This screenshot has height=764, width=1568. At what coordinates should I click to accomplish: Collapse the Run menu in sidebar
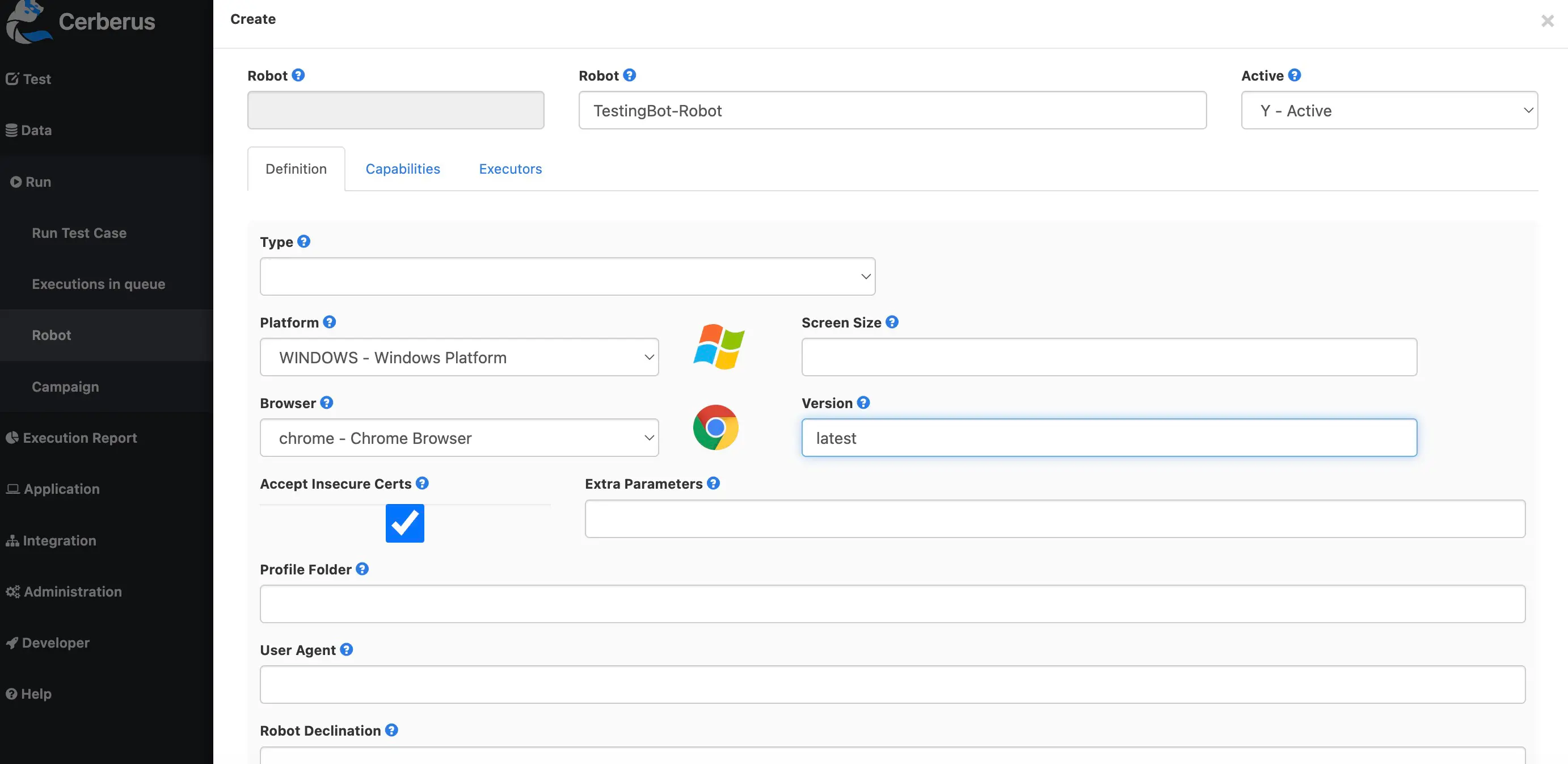pyautogui.click(x=31, y=182)
